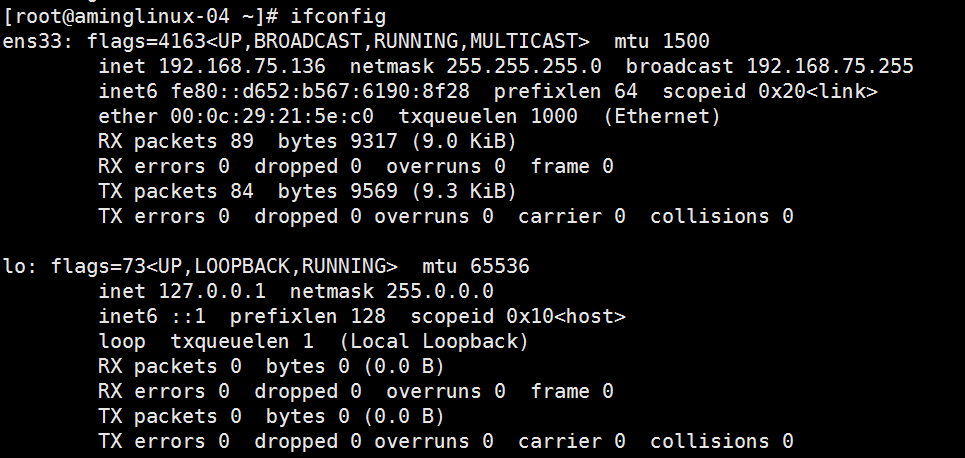Click the lo interface name
Screen dimensions: 965x458
click(15, 267)
